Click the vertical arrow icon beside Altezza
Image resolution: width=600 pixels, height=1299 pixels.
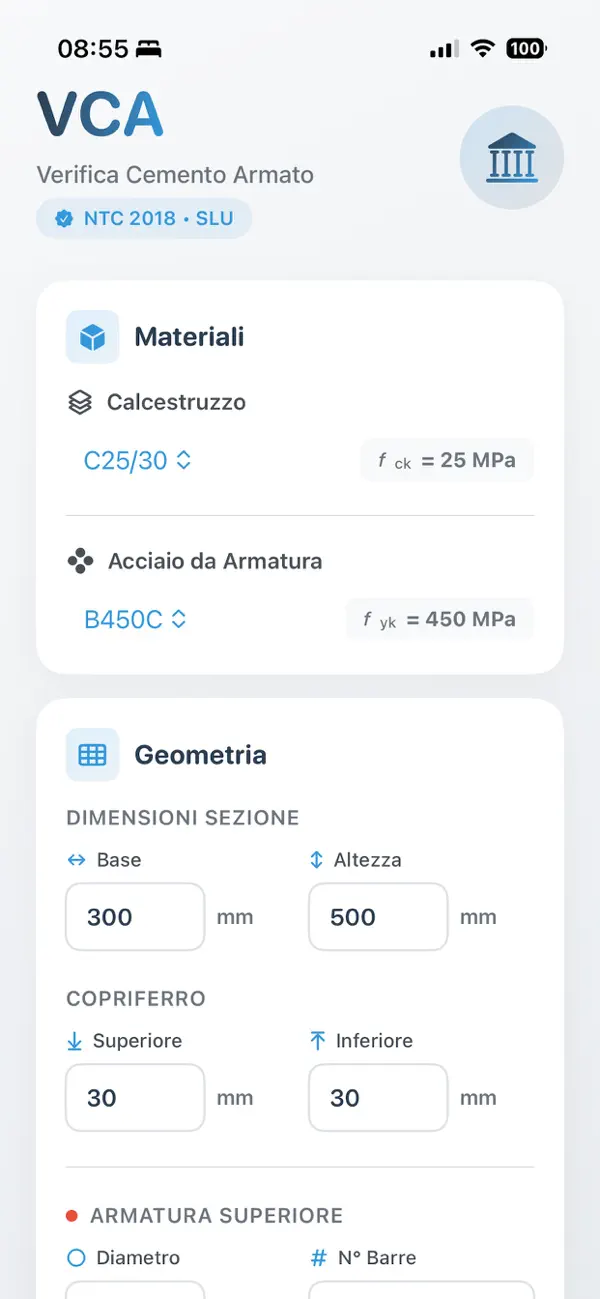320,859
